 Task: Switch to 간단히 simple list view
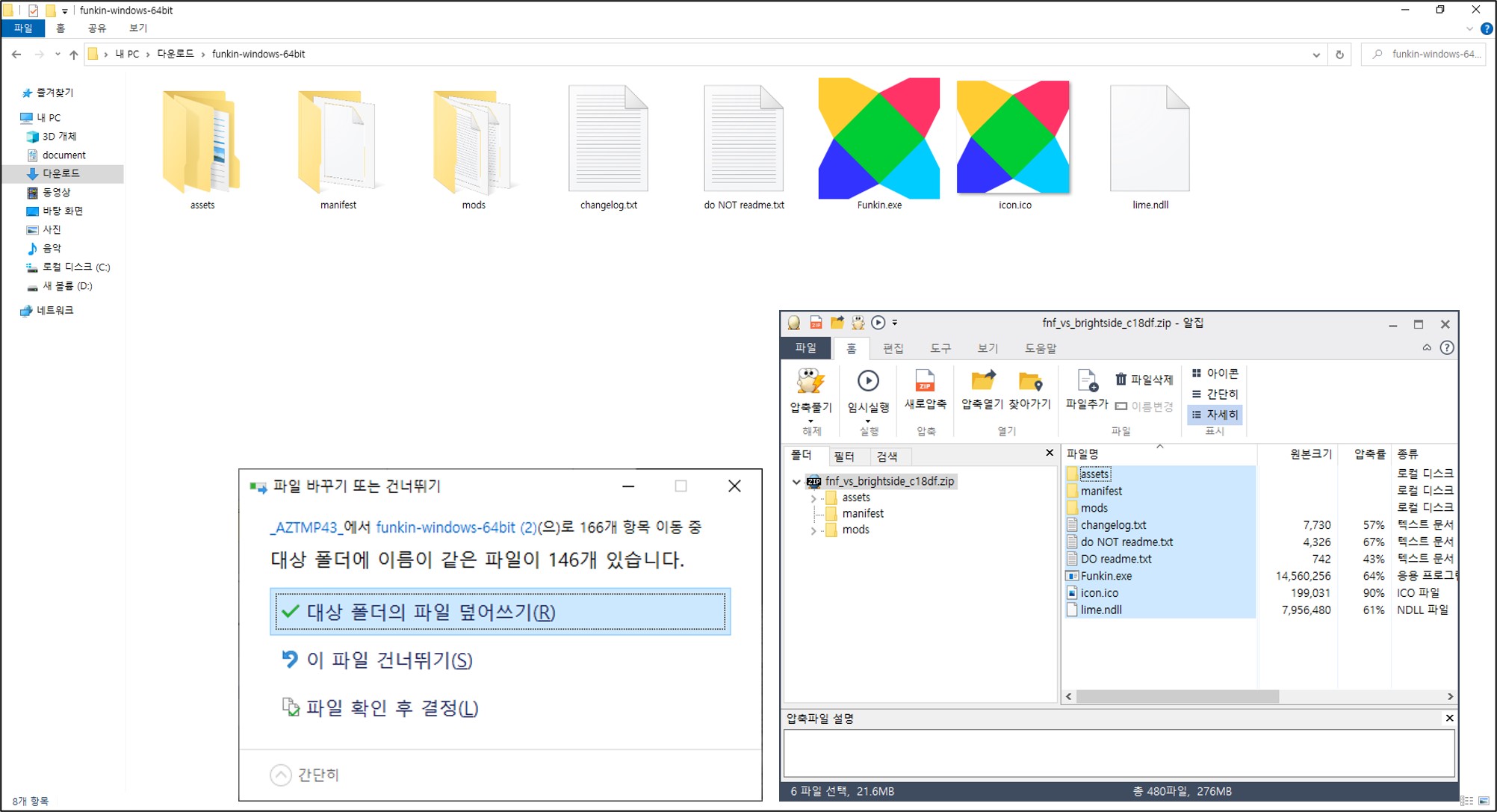[x=1215, y=394]
